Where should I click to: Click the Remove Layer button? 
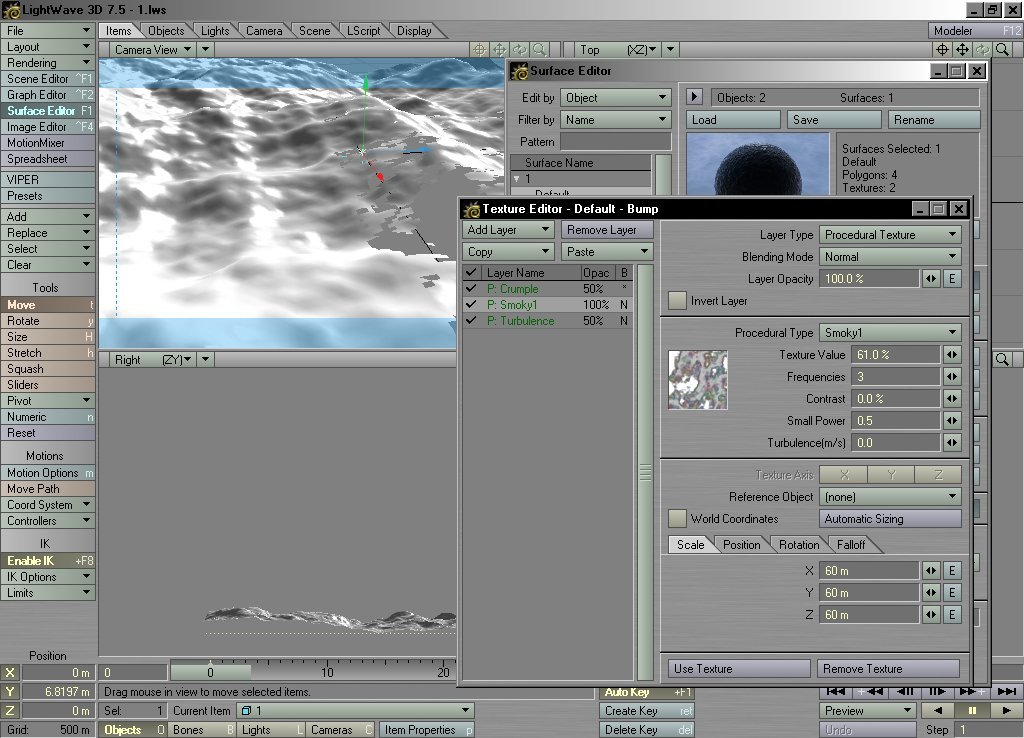click(607, 230)
